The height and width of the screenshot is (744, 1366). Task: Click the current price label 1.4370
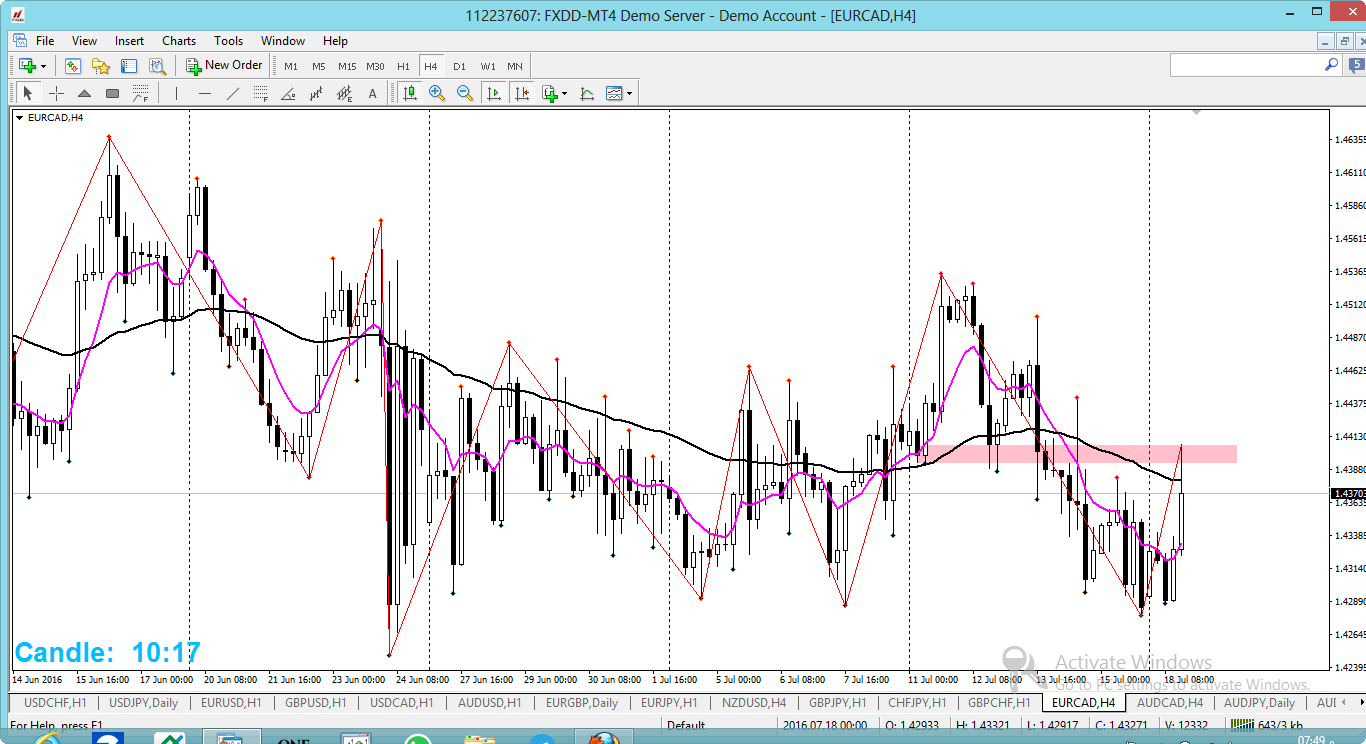coord(1348,494)
